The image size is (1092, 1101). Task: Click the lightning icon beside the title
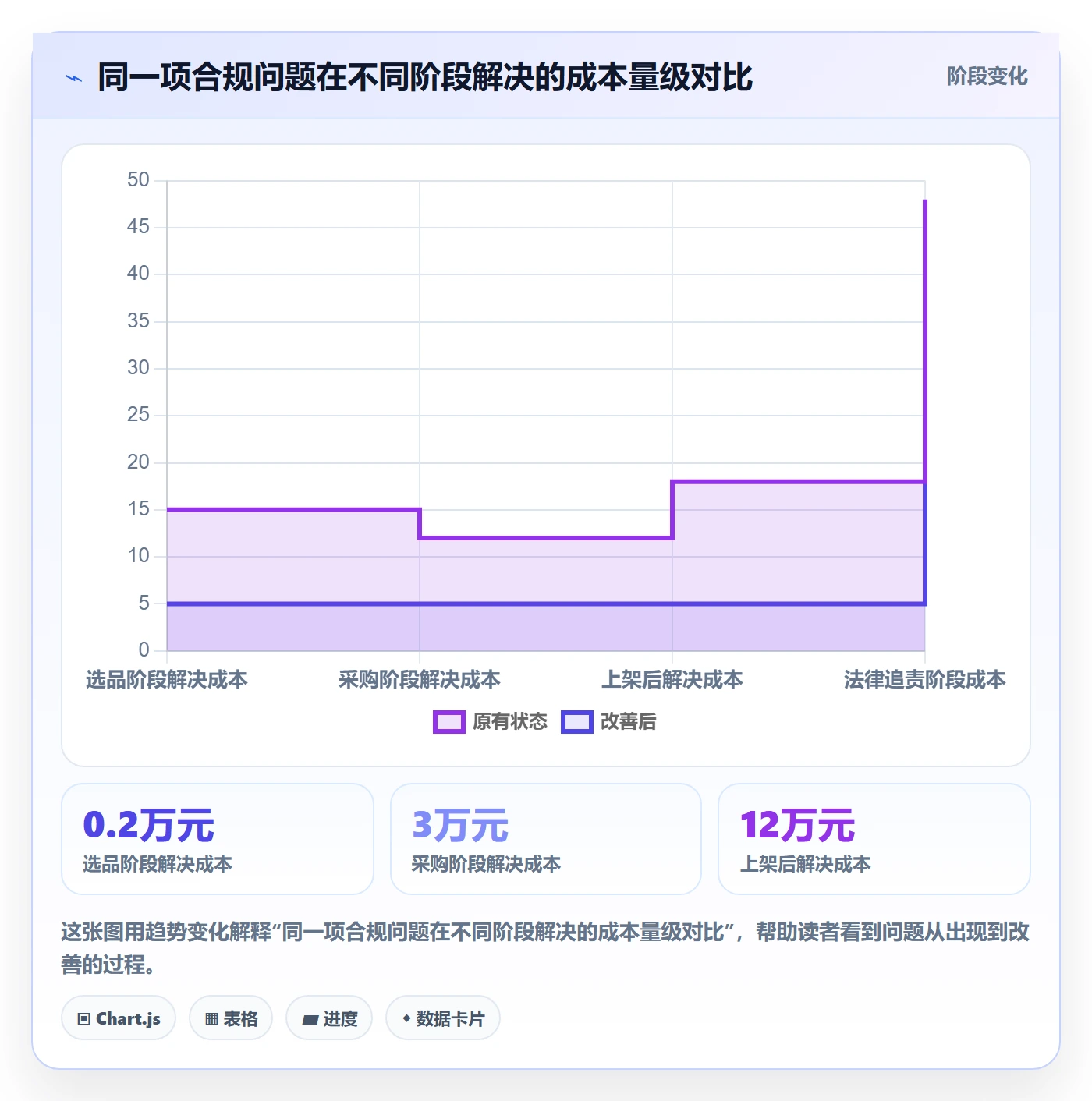(74, 78)
